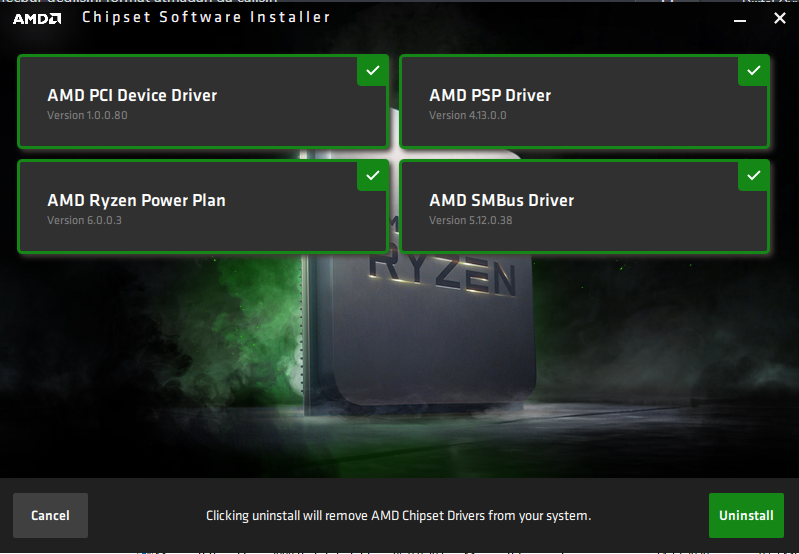Select the AMD PCI Device Driver title
This screenshot has width=799, height=554.
[x=132, y=95]
